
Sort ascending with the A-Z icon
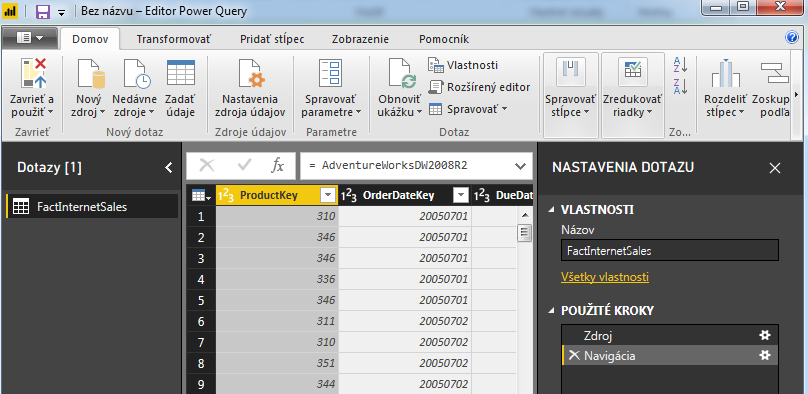tap(680, 65)
